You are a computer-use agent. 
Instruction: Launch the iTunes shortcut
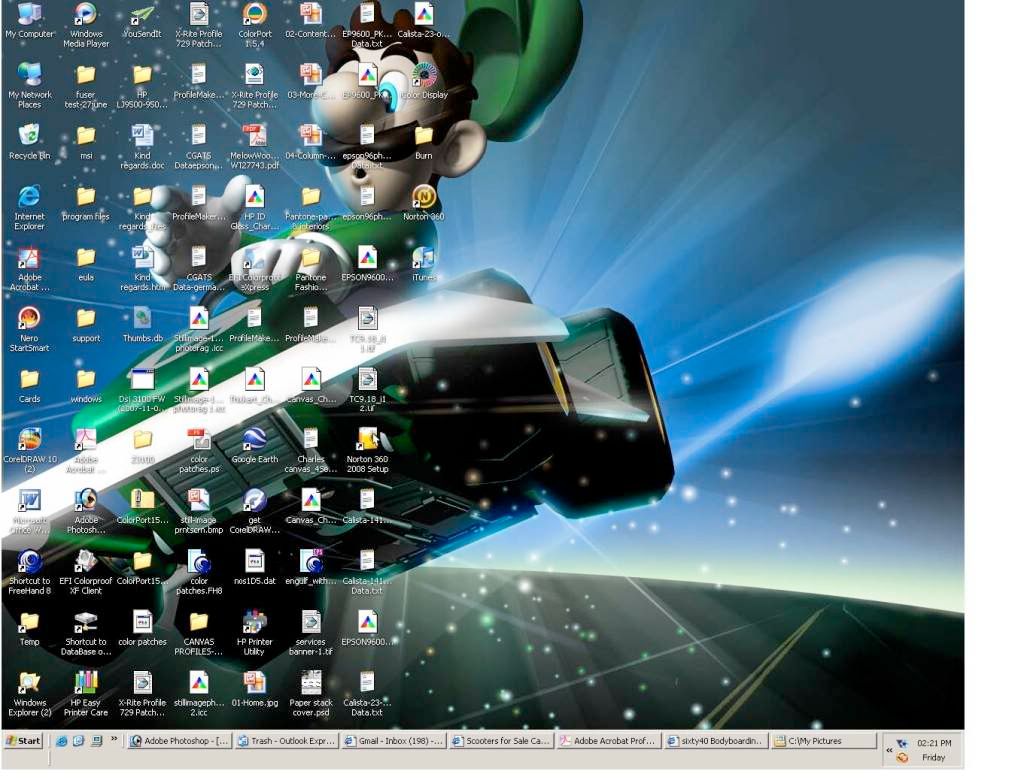[x=423, y=264]
